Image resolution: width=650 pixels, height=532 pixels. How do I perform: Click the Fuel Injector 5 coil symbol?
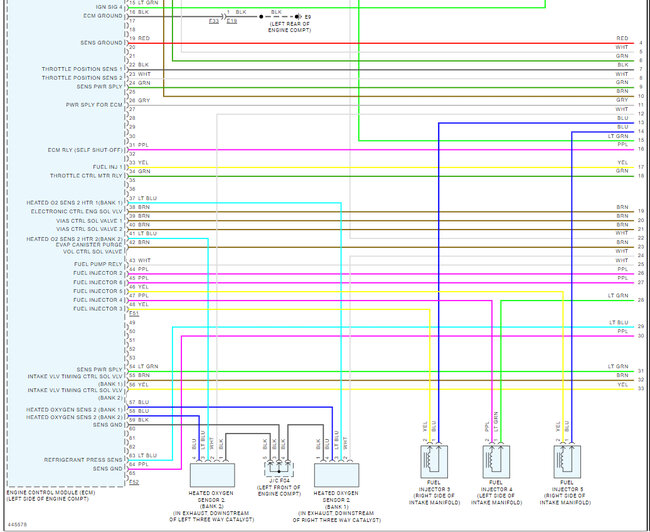click(567, 462)
